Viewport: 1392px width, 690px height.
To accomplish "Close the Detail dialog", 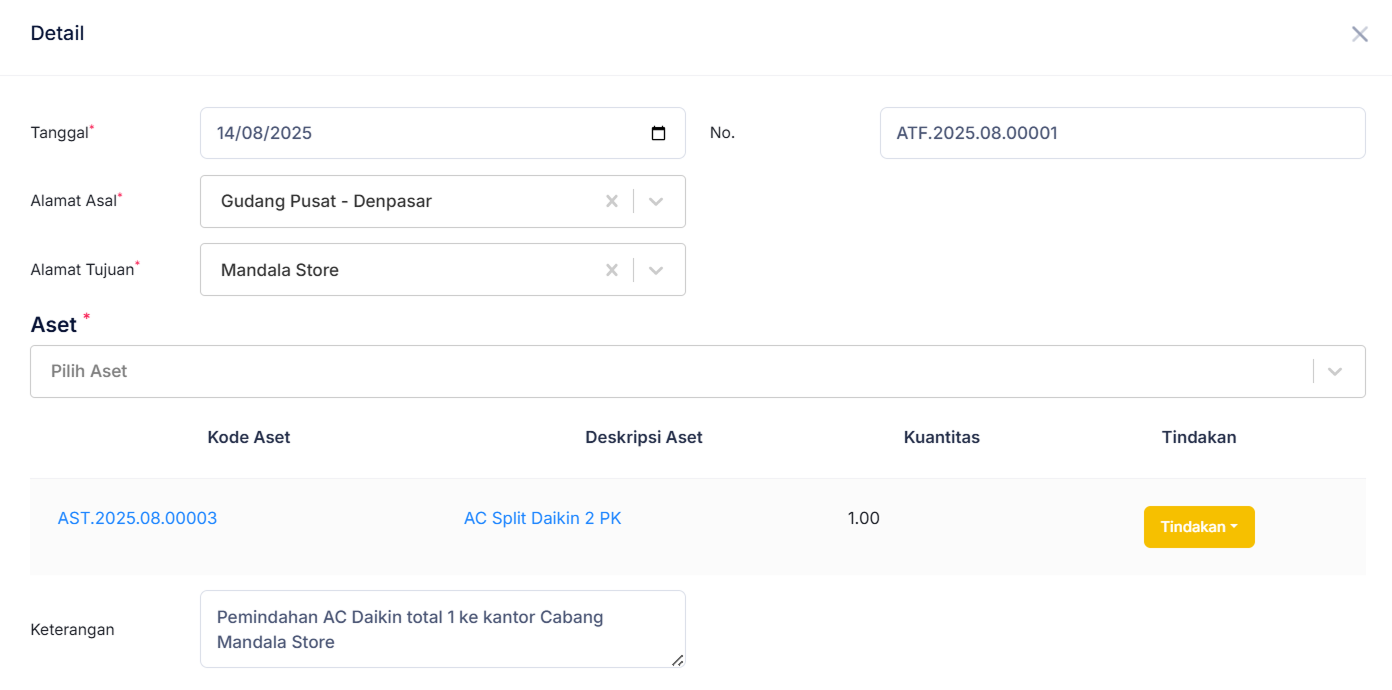I will 1359,34.
